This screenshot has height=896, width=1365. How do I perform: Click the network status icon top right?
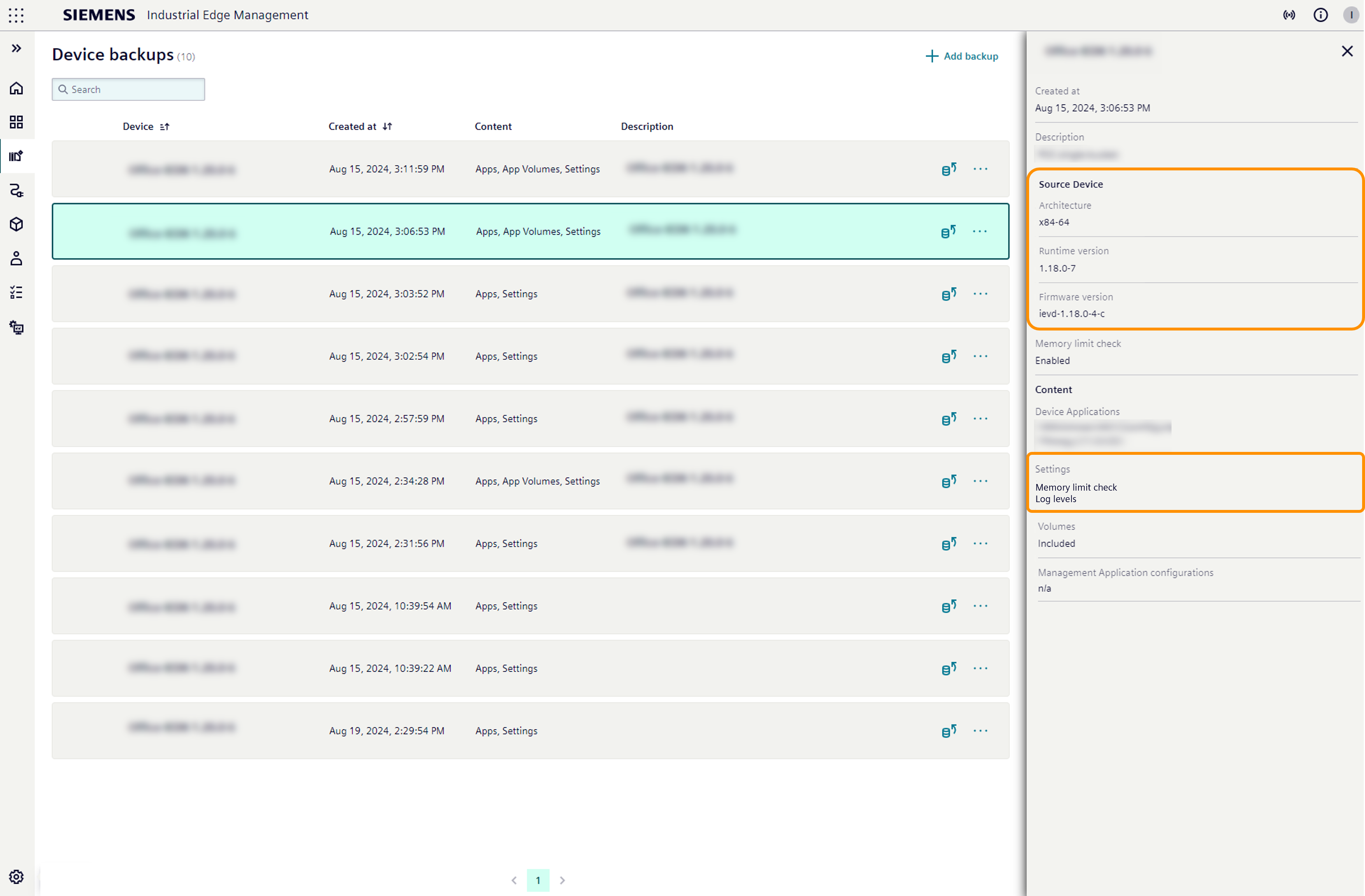[1289, 15]
